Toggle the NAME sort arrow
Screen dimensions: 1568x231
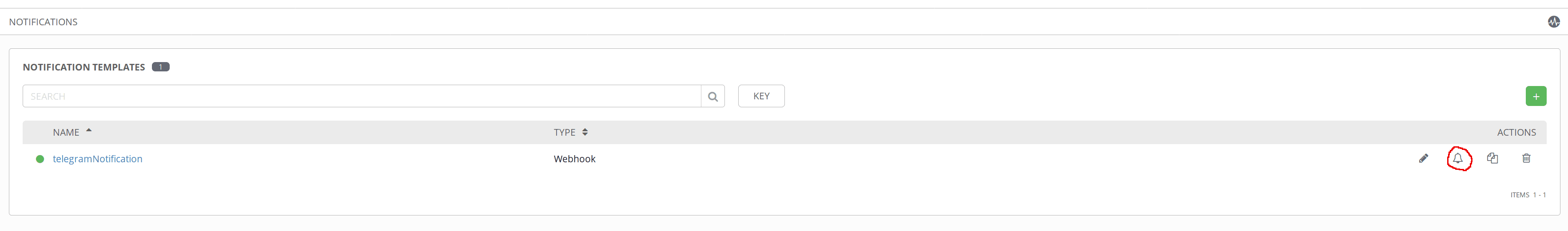point(89,131)
